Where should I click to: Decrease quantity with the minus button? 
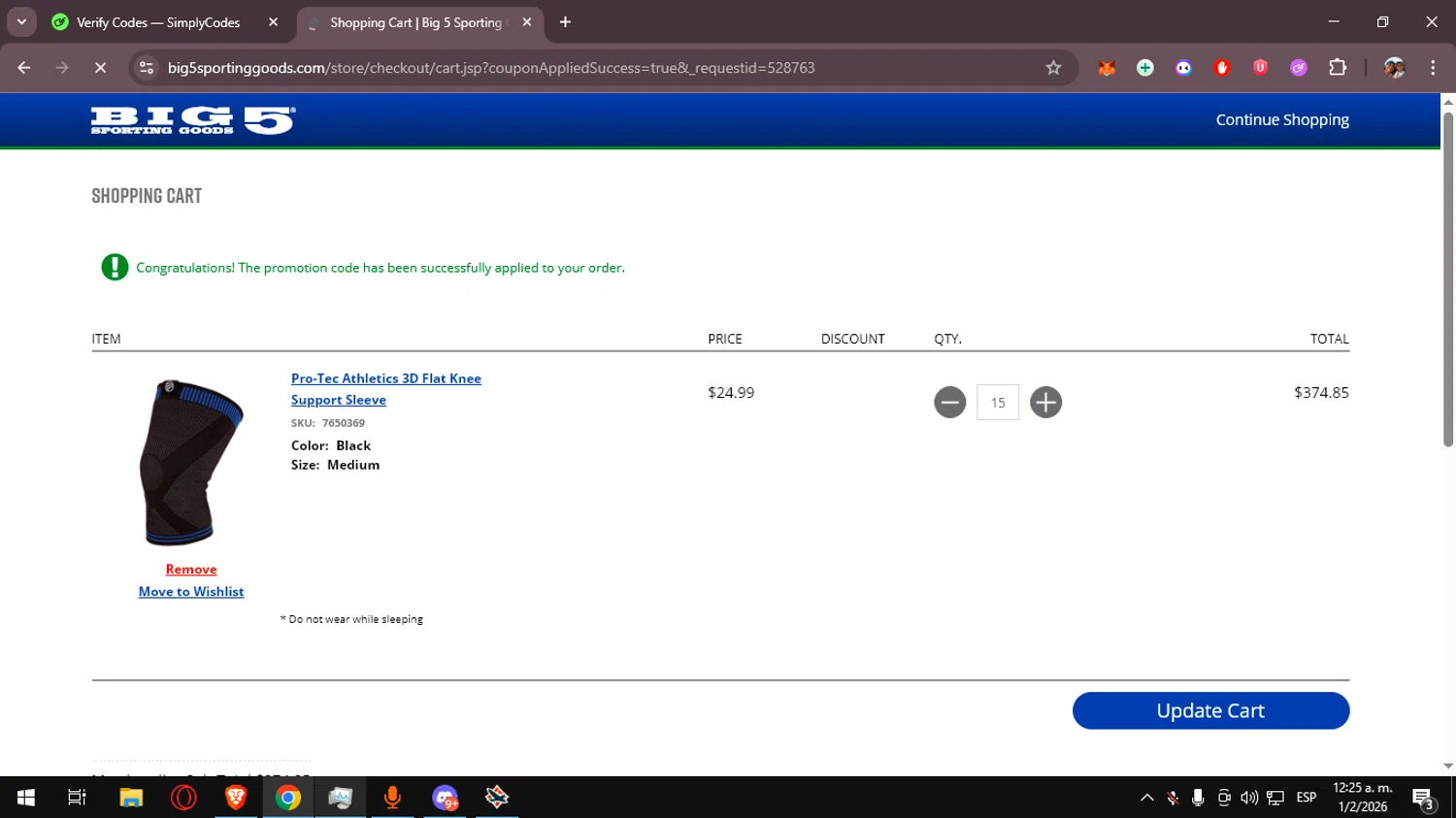(x=950, y=402)
